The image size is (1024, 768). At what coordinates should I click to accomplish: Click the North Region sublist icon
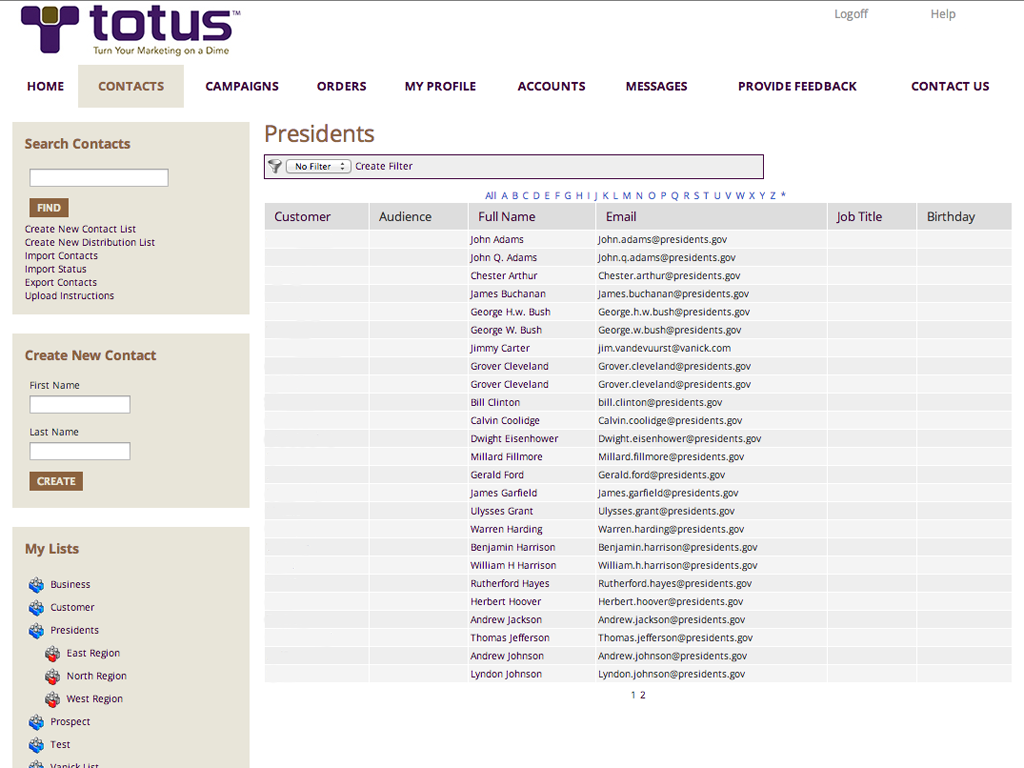pos(53,677)
